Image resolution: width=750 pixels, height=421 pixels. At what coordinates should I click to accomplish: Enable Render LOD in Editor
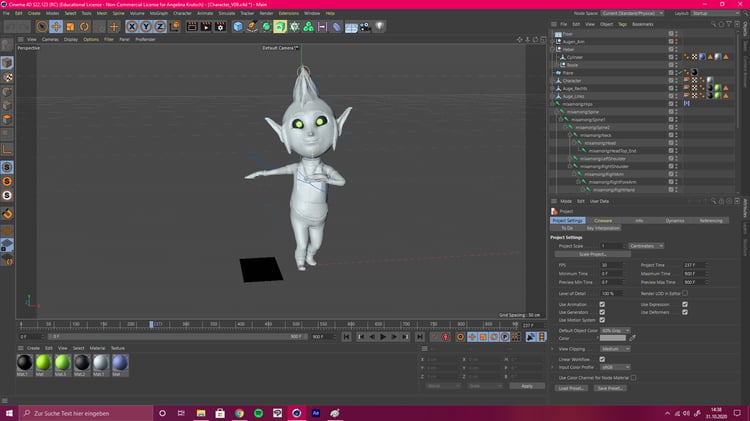coord(685,293)
